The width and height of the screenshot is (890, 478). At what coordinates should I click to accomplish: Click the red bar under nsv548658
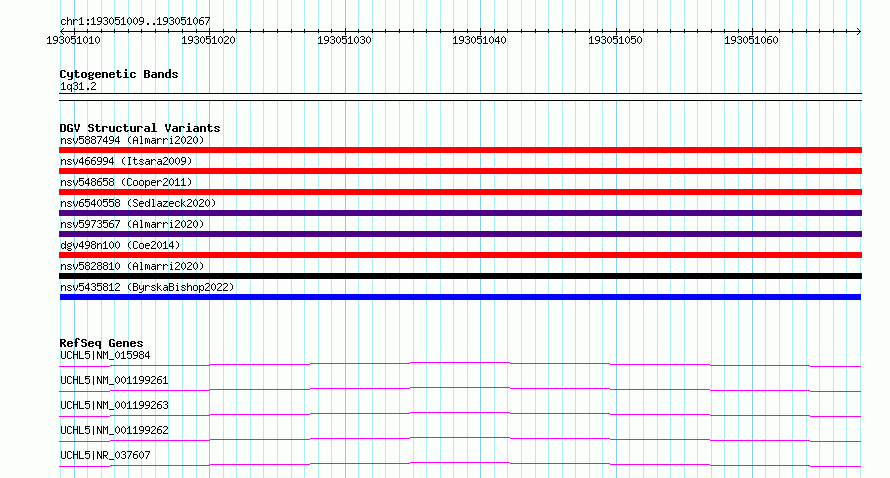pos(460,192)
